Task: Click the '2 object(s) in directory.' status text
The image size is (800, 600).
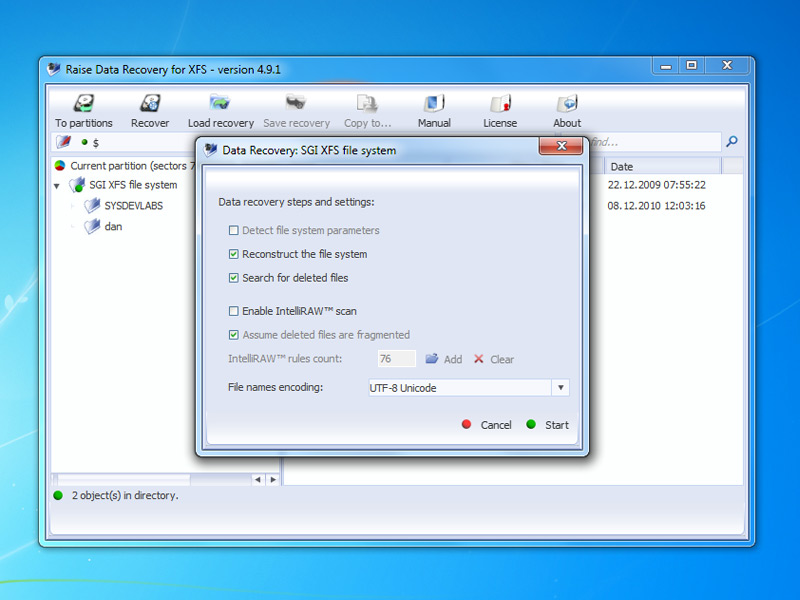Action: pos(125,495)
